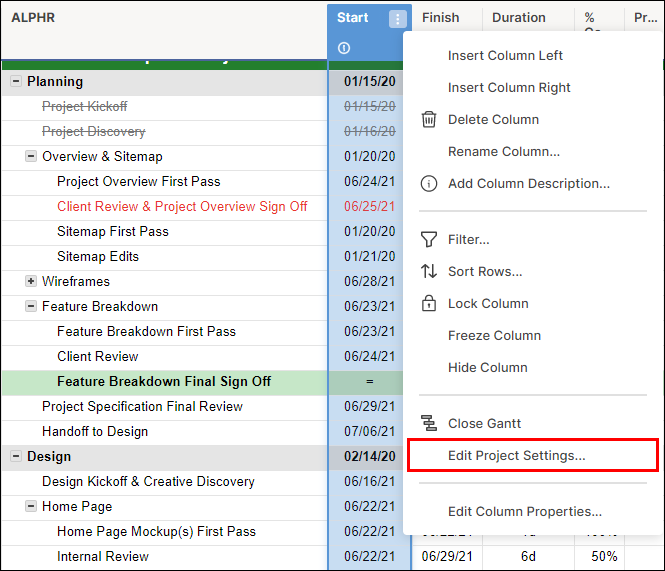Click the trash icon beside Delete Column
665x571 pixels.
[429, 119]
